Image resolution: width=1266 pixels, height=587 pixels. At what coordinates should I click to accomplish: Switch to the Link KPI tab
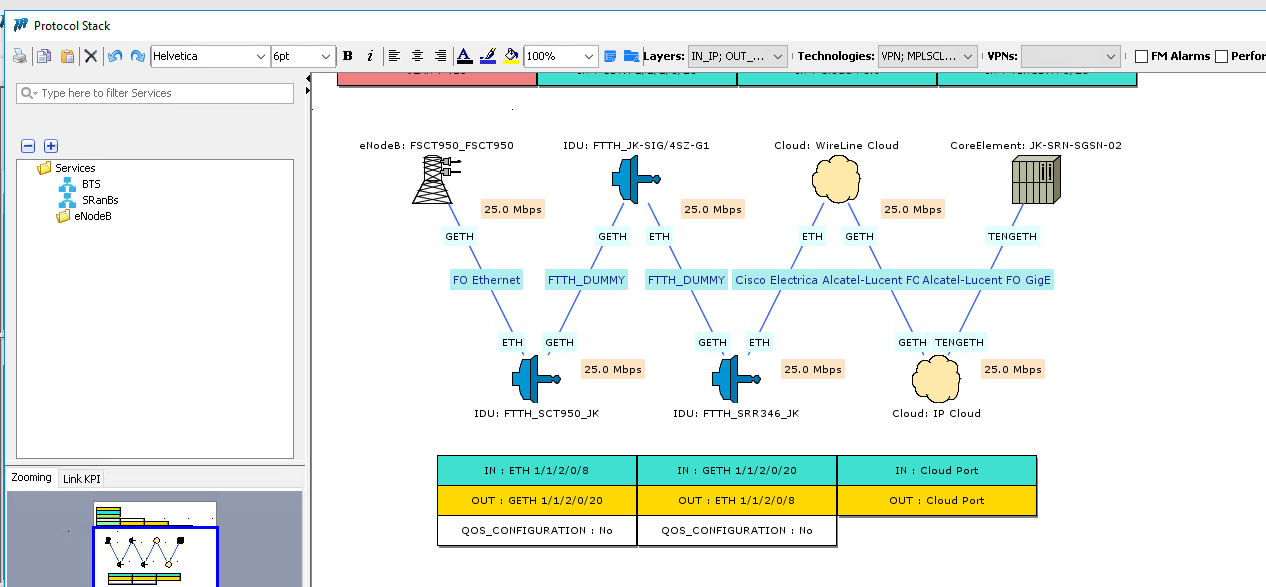82,478
